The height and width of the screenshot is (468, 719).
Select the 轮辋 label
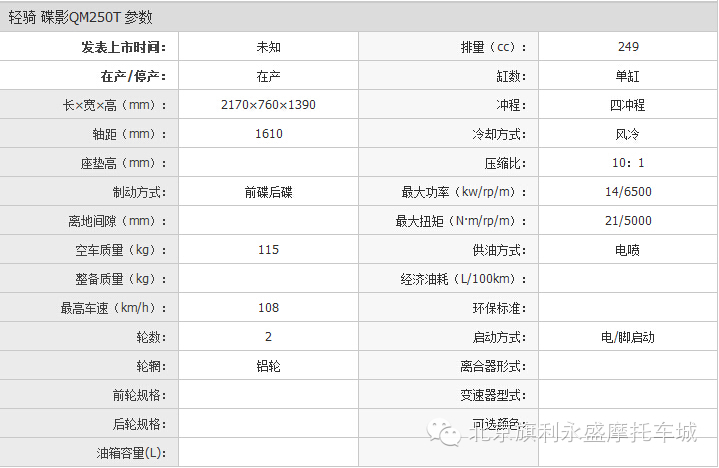click(151, 366)
